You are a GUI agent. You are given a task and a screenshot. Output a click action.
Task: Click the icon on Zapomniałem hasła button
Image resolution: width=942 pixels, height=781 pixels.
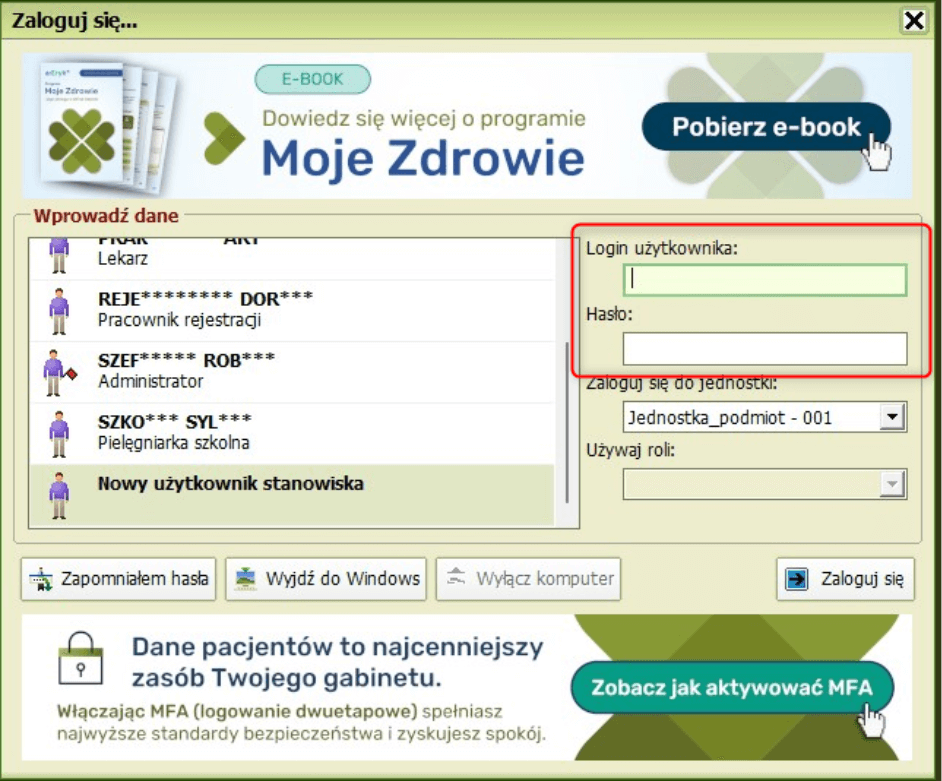(x=41, y=579)
